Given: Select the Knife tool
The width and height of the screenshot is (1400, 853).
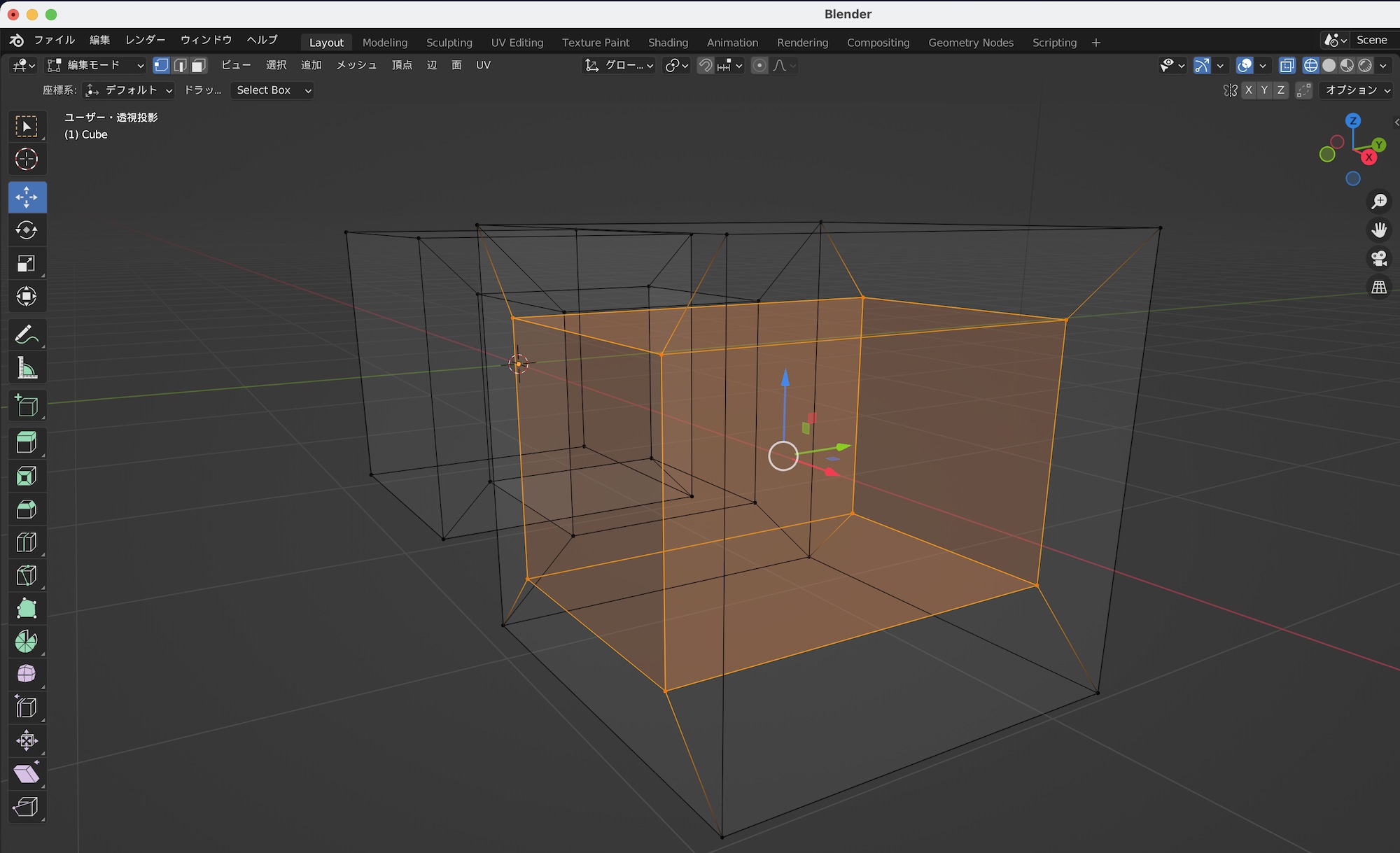Looking at the screenshot, I should coord(27,575).
